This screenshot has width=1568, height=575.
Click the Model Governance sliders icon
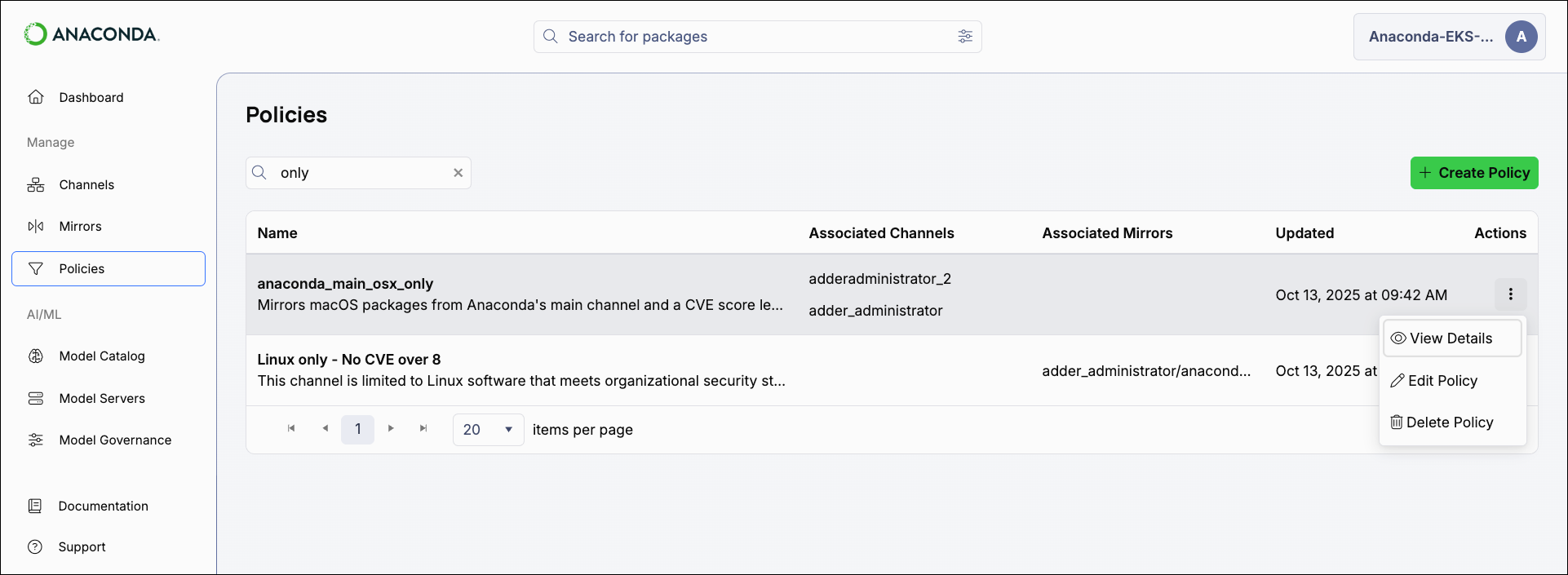[36, 440]
